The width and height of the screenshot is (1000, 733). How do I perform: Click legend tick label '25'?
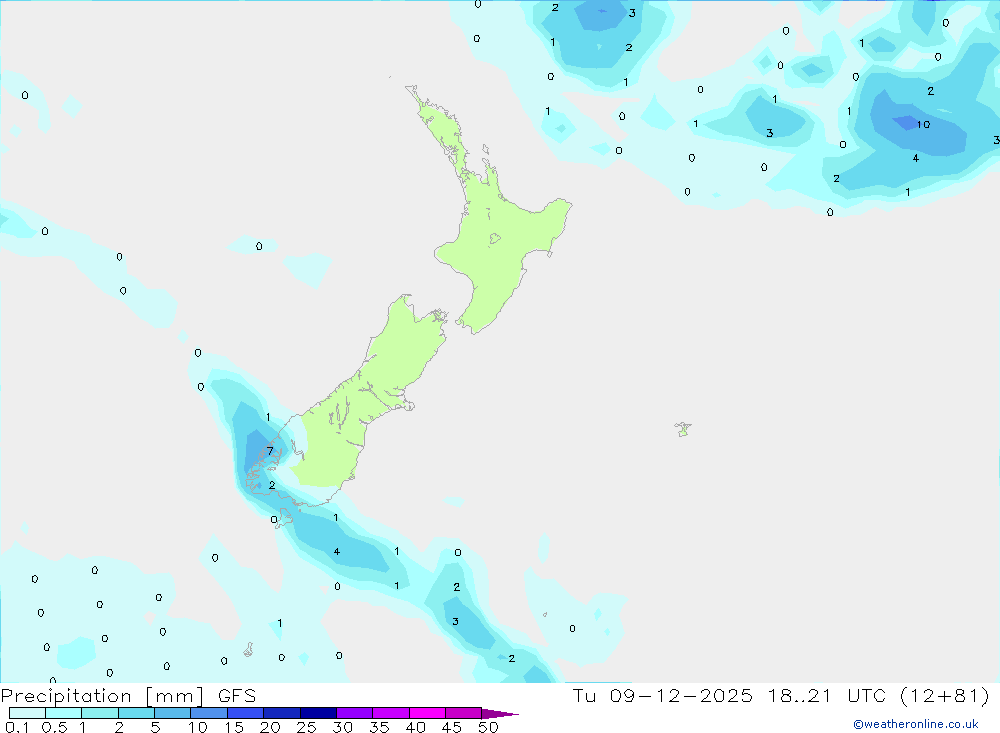[306, 727]
